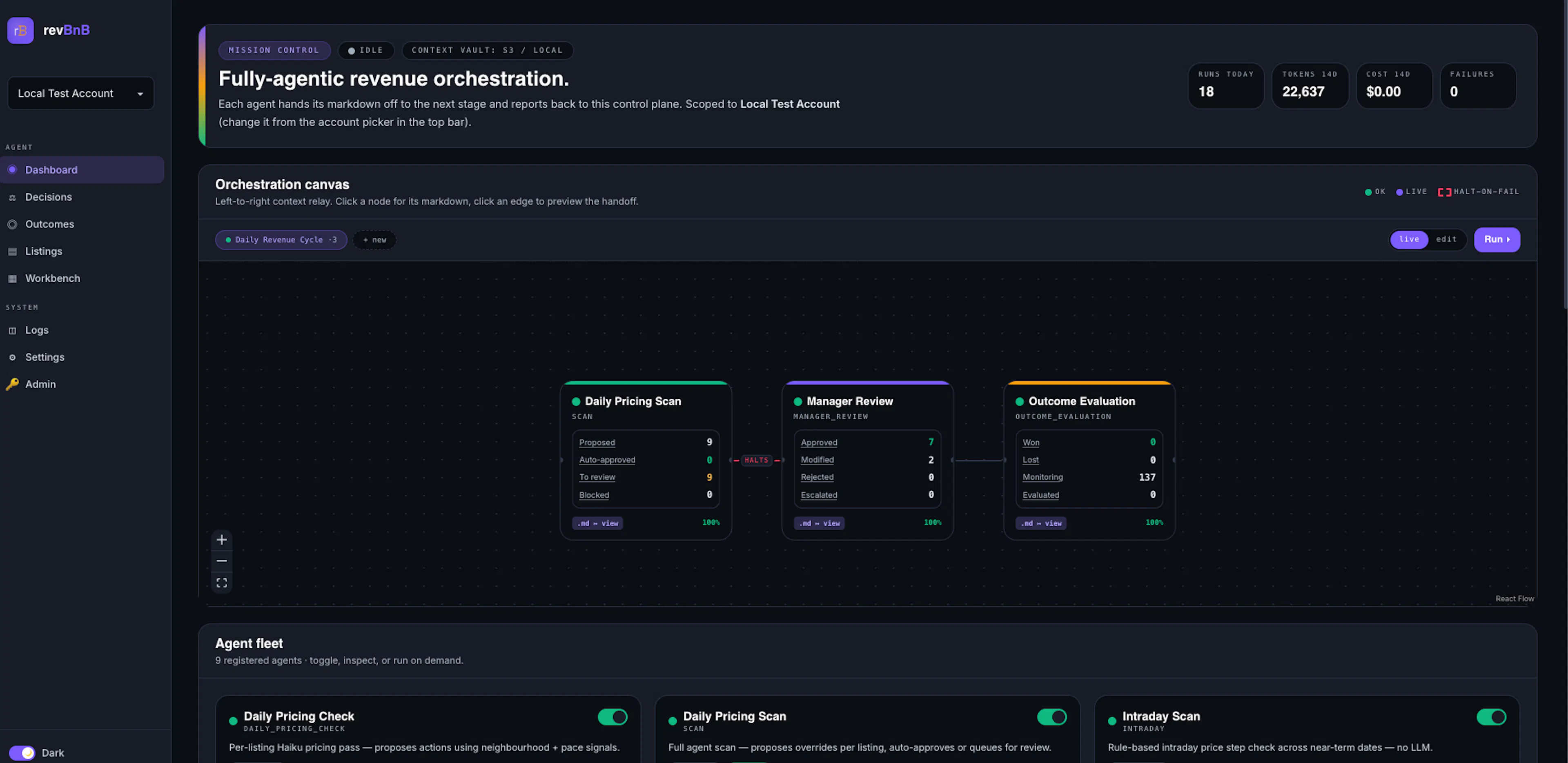Switch canvas to edit mode

click(x=1446, y=240)
